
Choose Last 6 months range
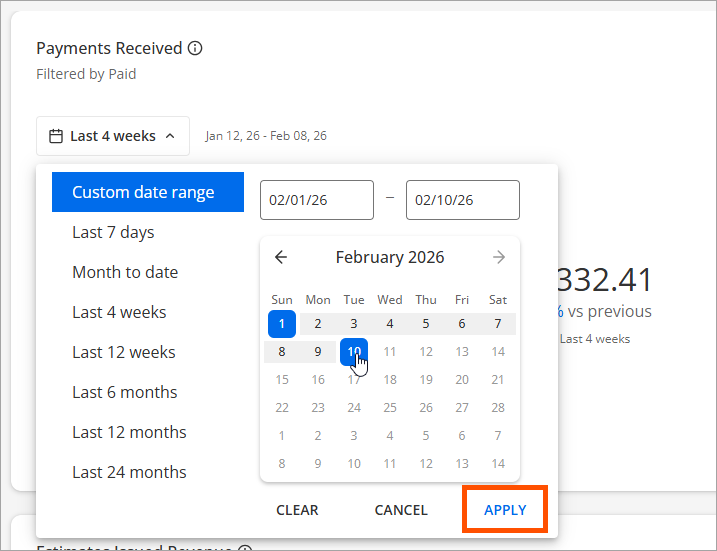[125, 392]
